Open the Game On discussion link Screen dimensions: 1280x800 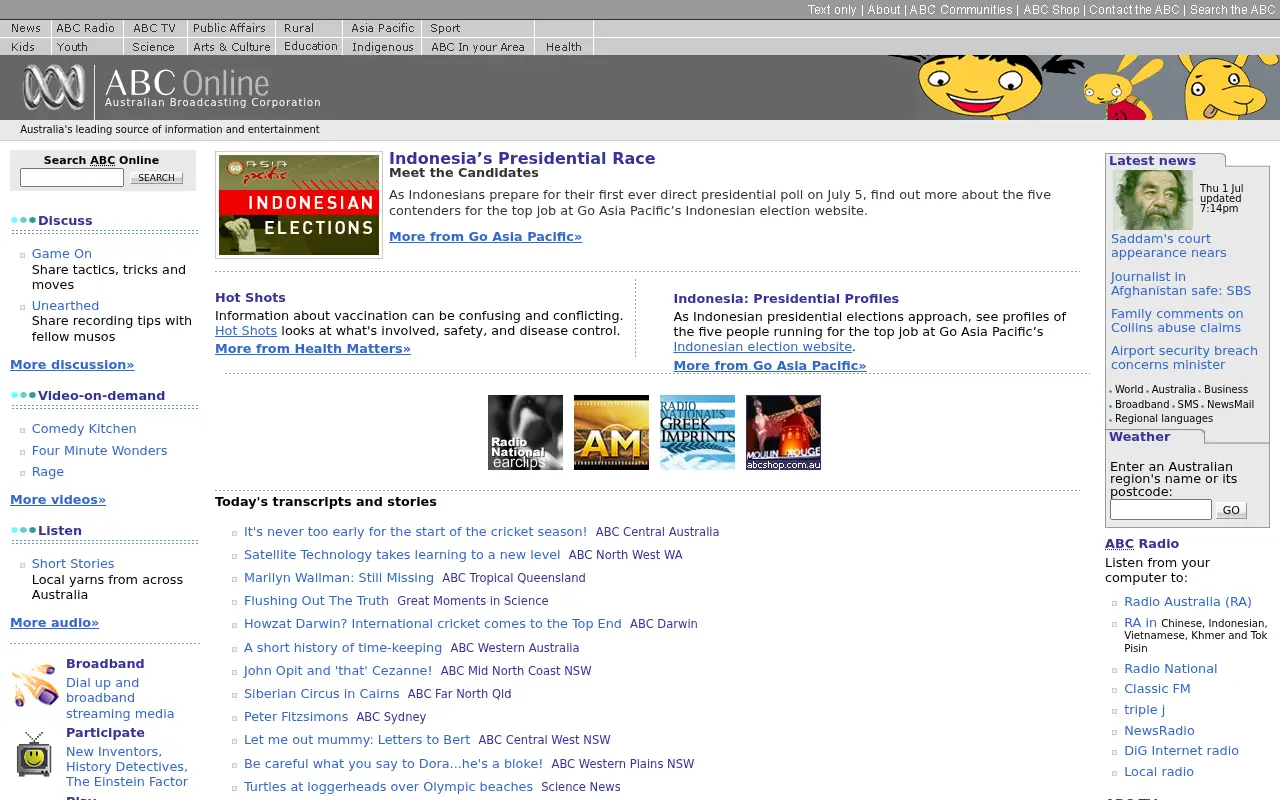click(x=62, y=254)
